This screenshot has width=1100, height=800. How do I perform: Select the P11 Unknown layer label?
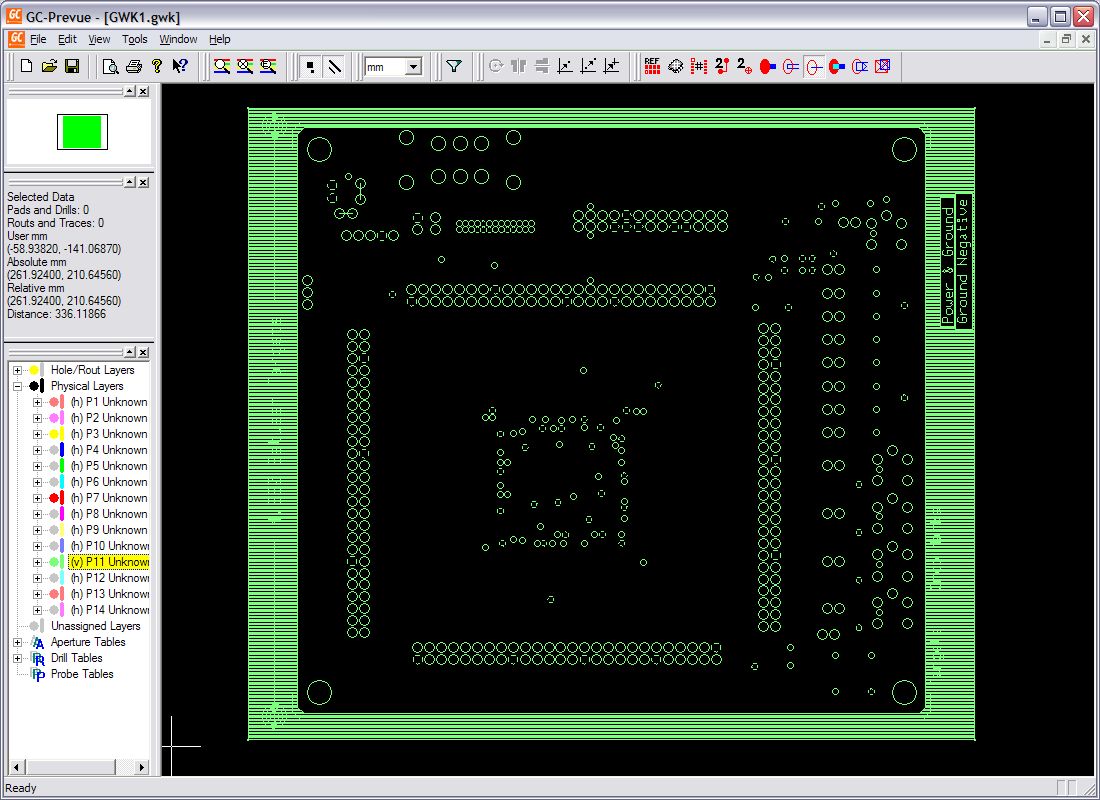[x=109, y=562]
